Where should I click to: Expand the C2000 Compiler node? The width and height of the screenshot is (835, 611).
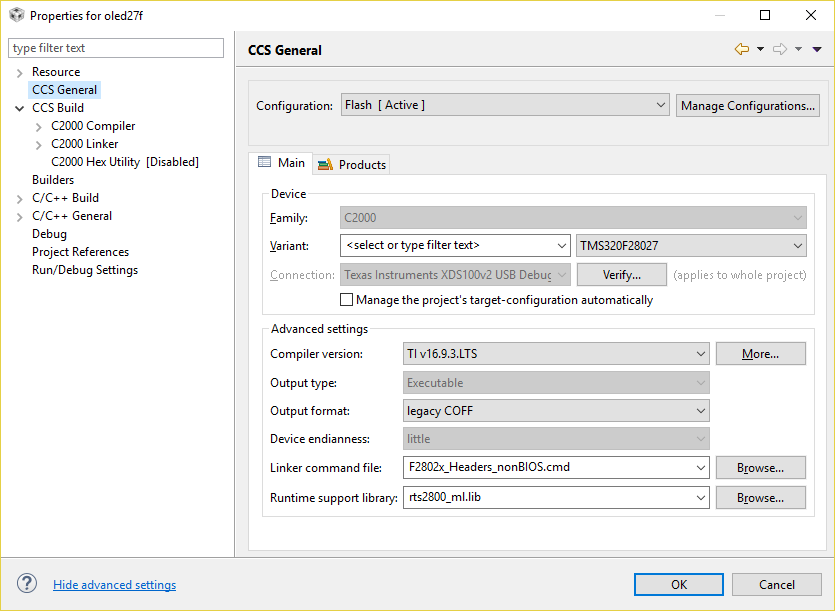[x=39, y=127]
